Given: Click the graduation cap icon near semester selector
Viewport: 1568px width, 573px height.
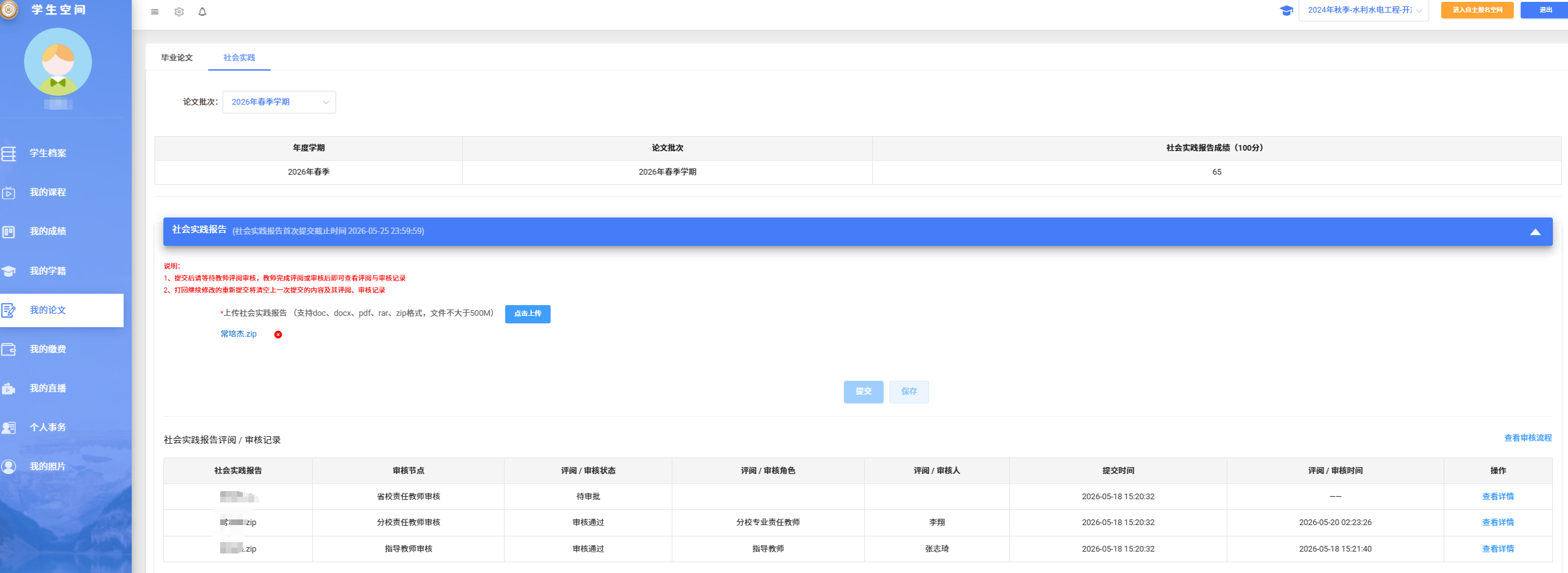Looking at the screenshot, I should (x=1287, y=11).
